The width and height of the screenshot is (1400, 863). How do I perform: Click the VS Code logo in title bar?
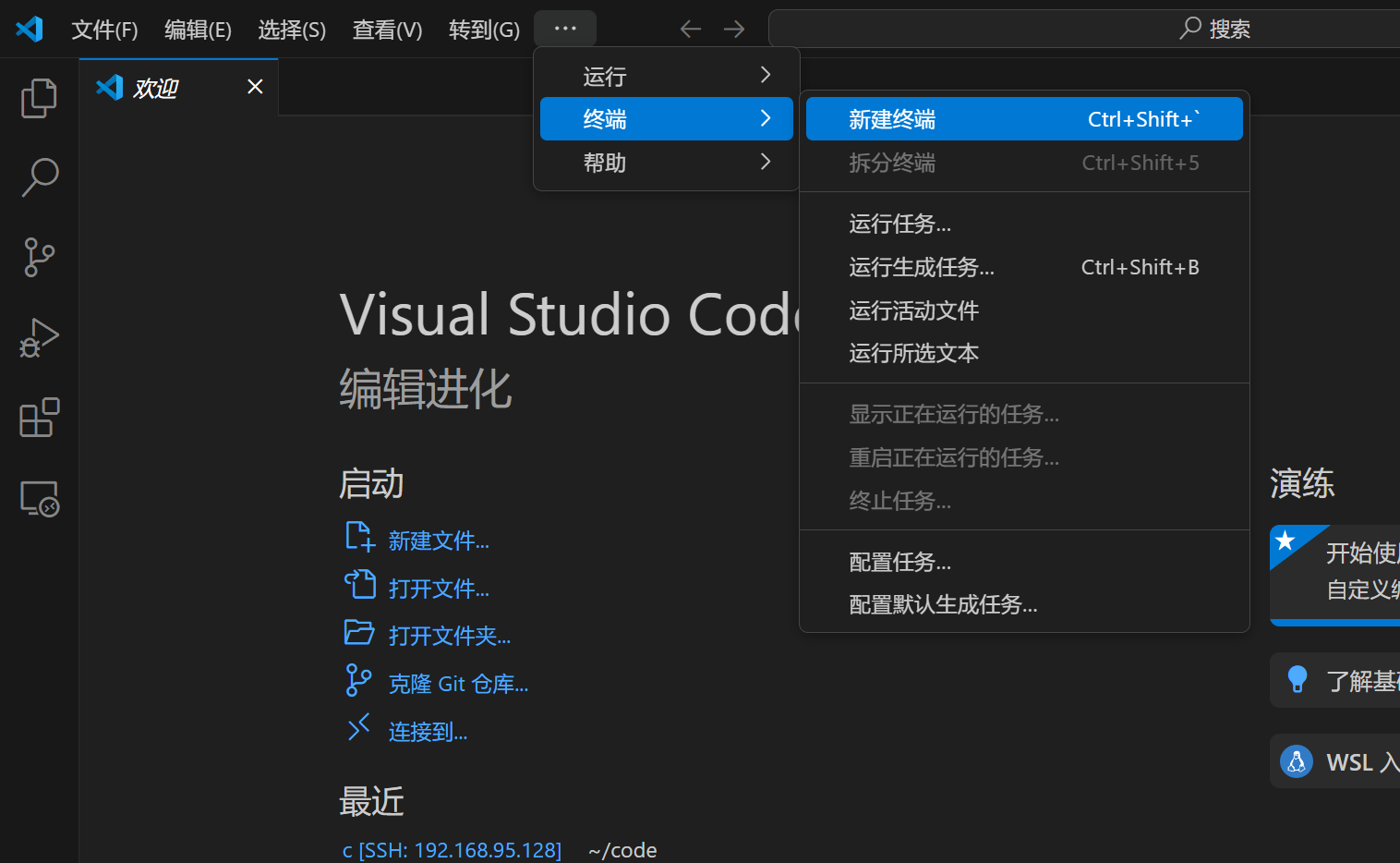tap(30, 30)
